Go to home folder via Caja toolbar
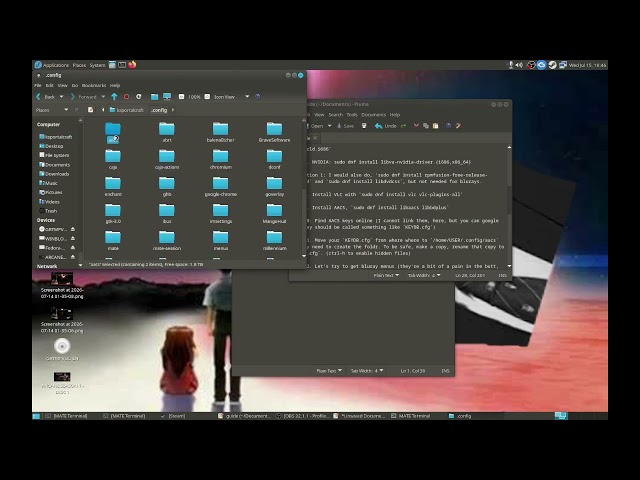 (154, 97)
